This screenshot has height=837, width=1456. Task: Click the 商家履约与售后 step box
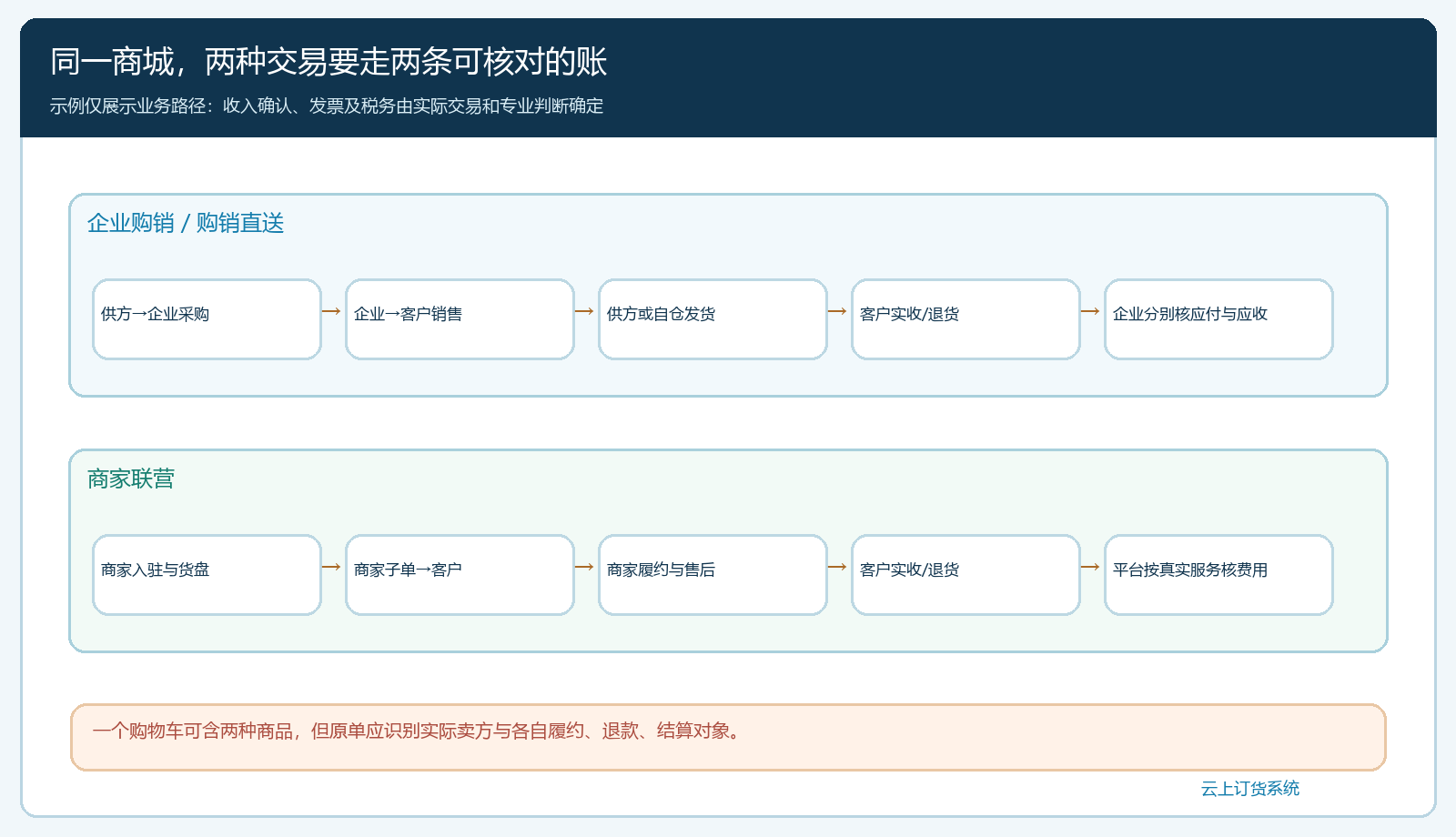point(713,575)
